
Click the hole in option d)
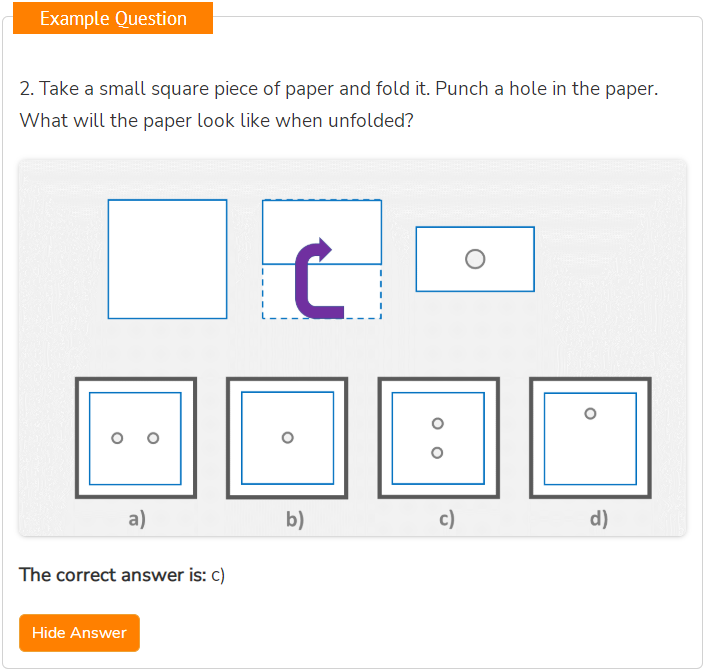point(590,413)
